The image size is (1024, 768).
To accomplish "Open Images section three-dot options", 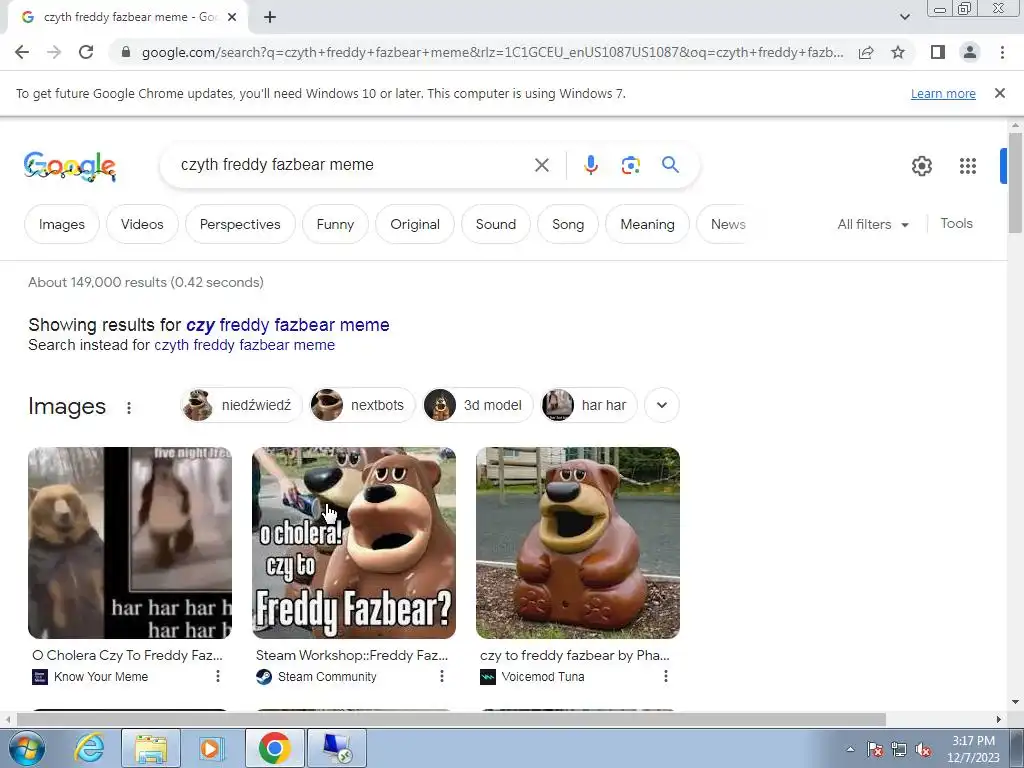I will 129,408.
